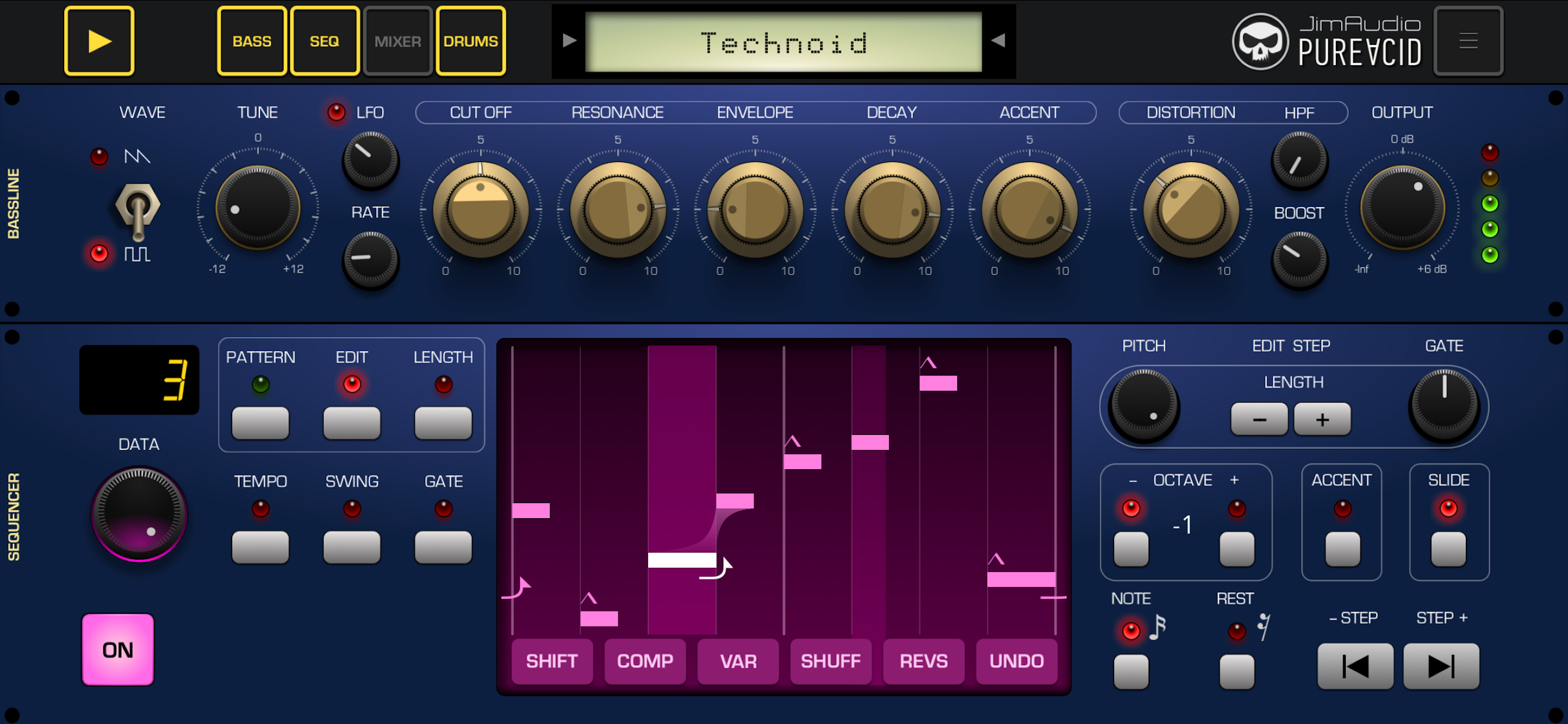
Task: Select next preset with the right arrow
Action: (x=997, y=41)
